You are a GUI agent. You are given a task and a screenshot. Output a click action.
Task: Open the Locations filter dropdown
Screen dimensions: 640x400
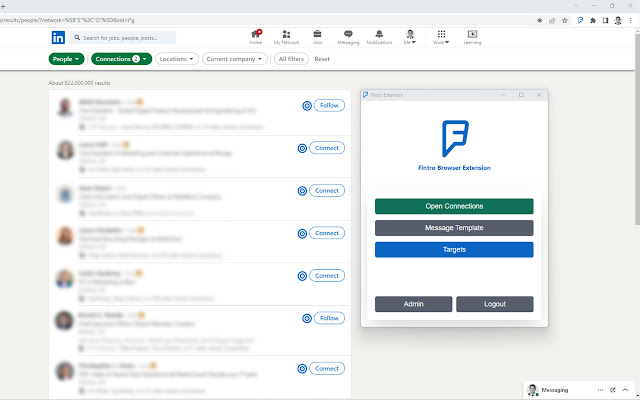tap(177, 59)
